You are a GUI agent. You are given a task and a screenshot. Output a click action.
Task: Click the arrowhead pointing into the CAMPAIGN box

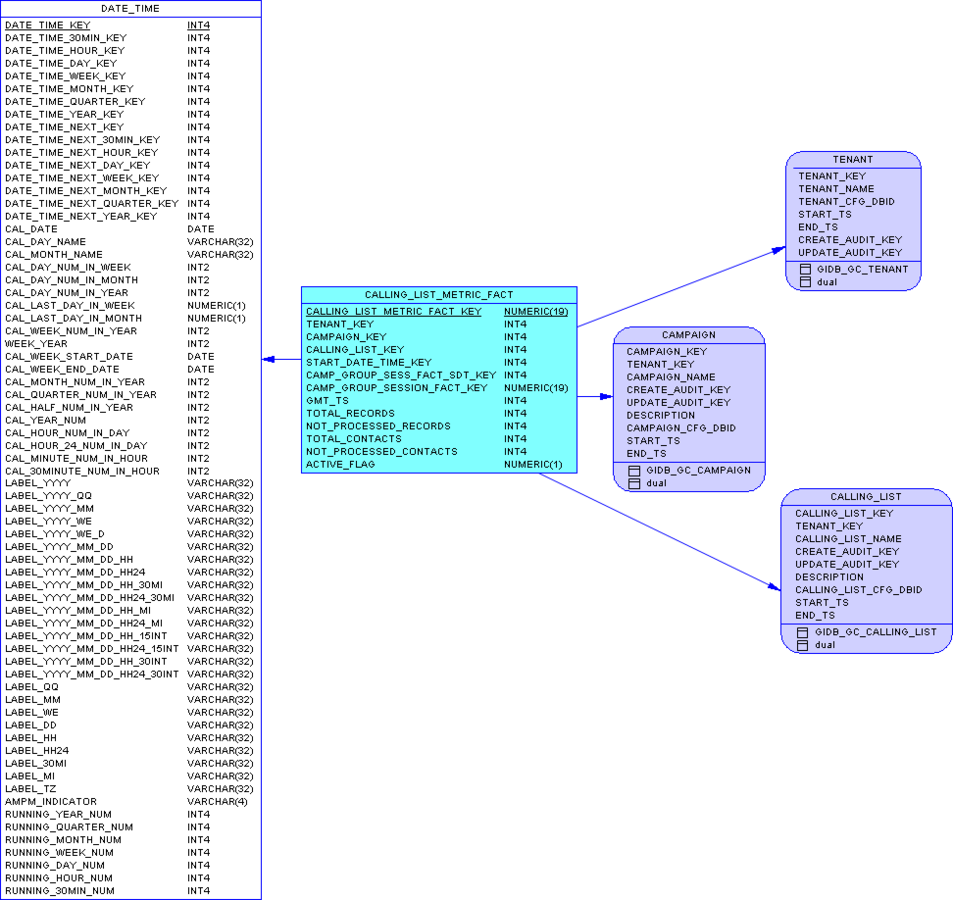[606, 397]
